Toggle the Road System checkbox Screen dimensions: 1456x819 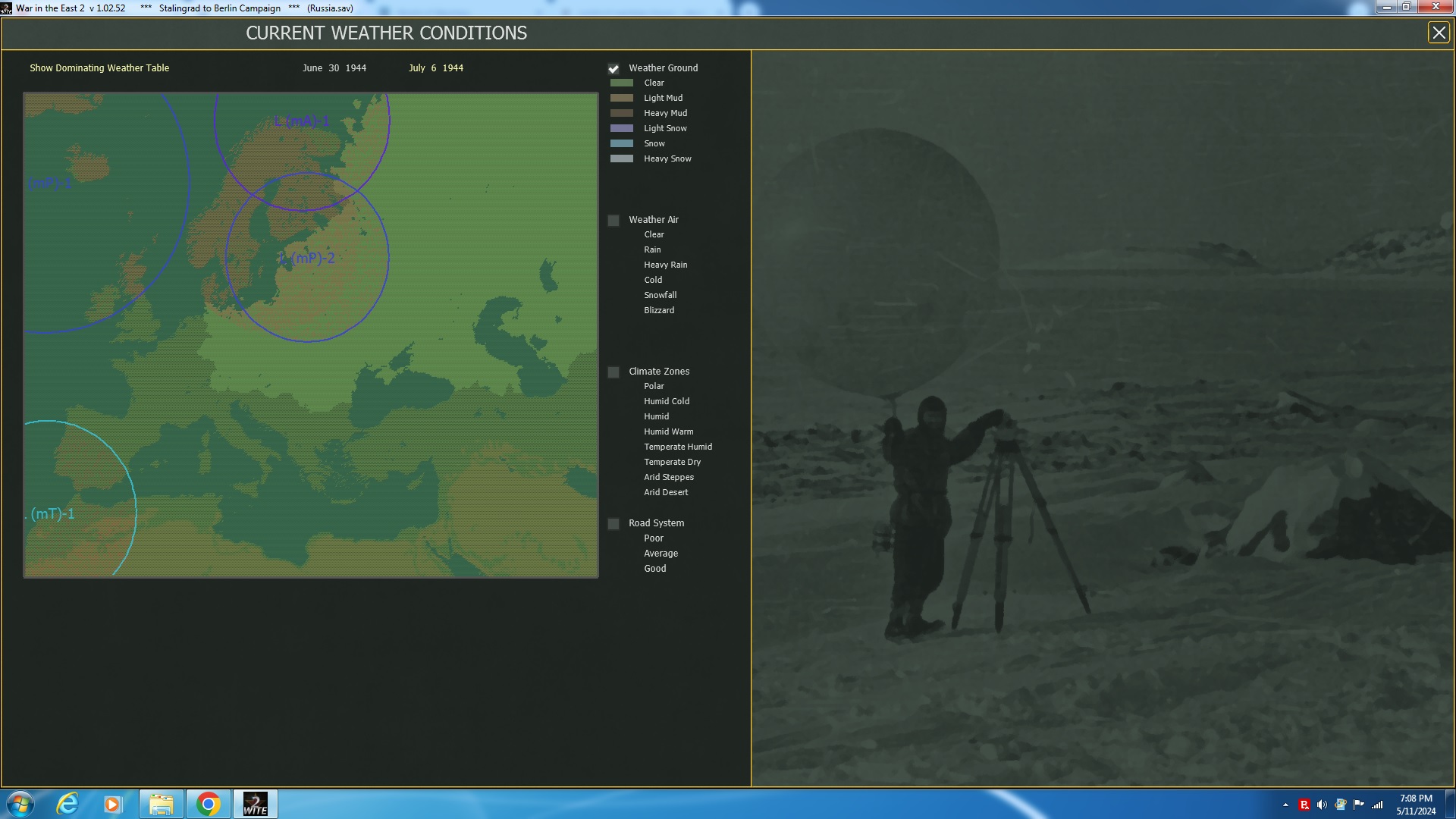613,524
